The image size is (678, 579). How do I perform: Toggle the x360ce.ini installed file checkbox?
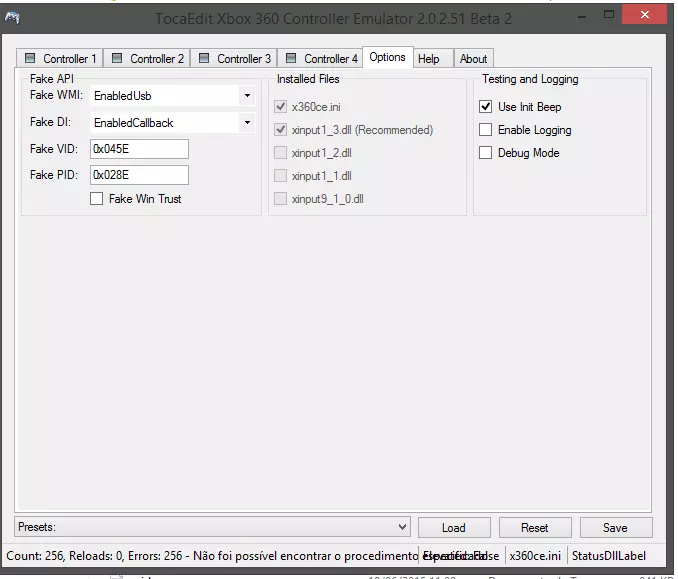[281, 106]
